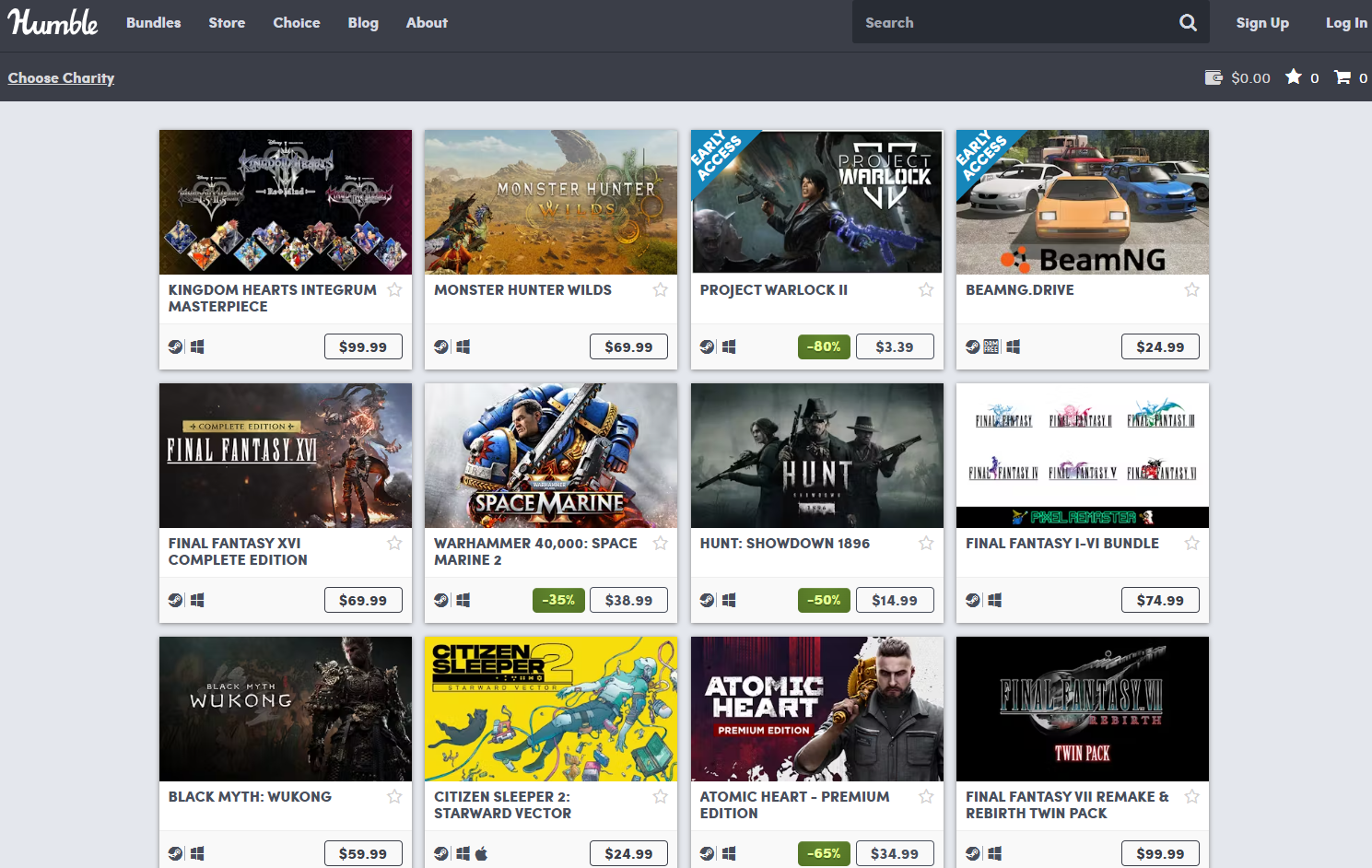This screenshot has width=1372, height=868.
Task: Open the wishlist star icon in header
Action: (1294, 77)
